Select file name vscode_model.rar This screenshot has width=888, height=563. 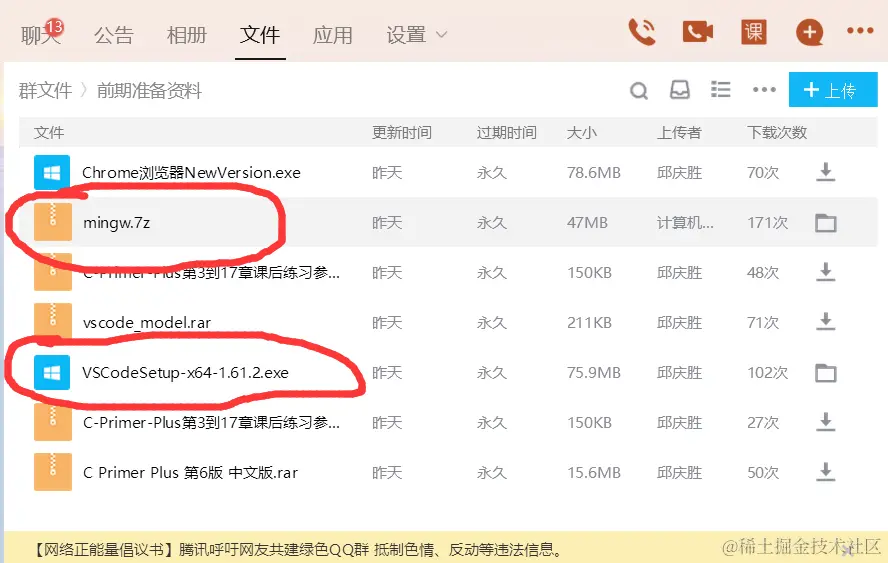click(147, 322)
